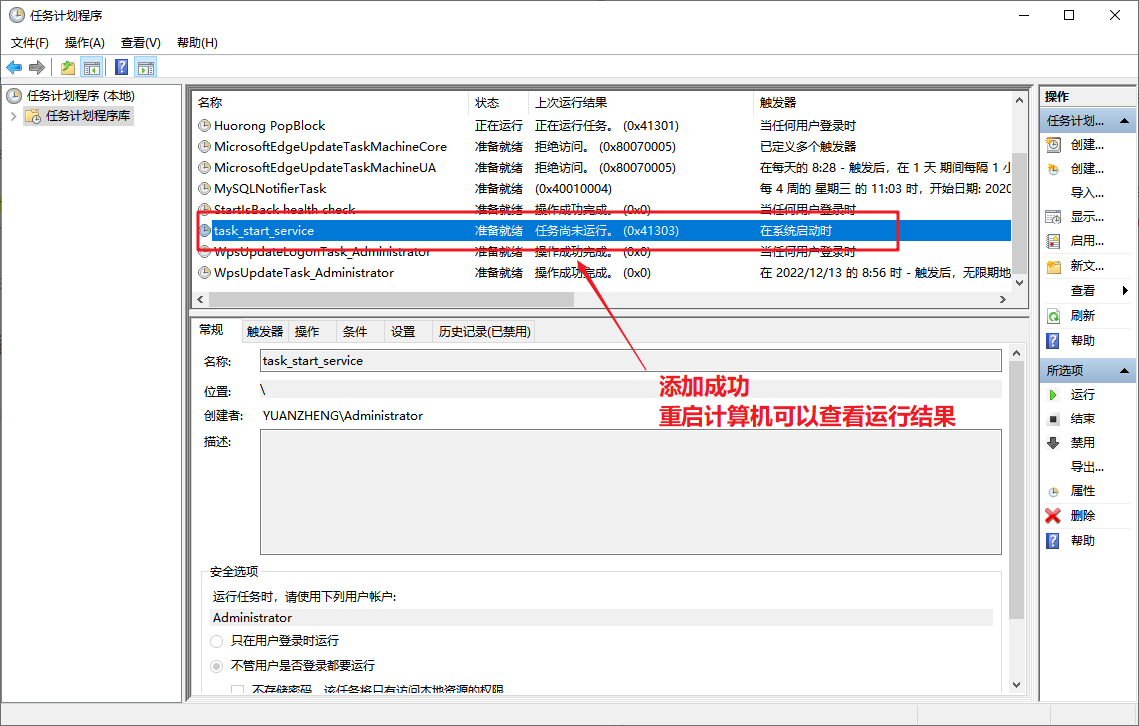
Task: Click the End task action
Action: click(1082, 419)
